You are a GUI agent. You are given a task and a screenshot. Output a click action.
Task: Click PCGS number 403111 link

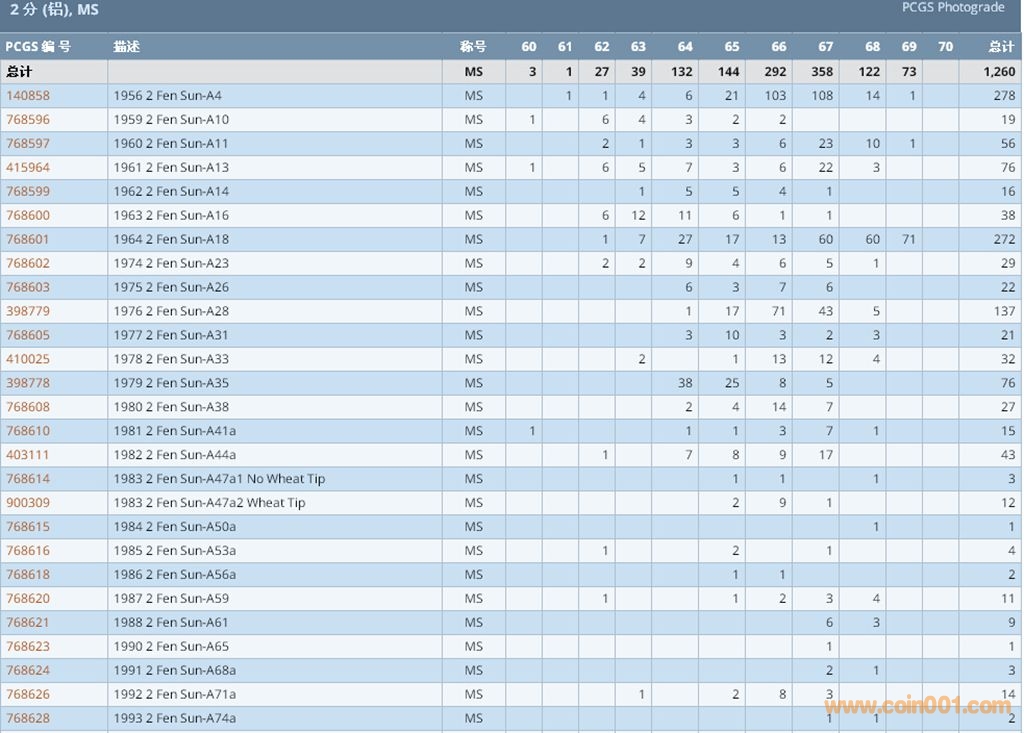[x=28, y=455]
